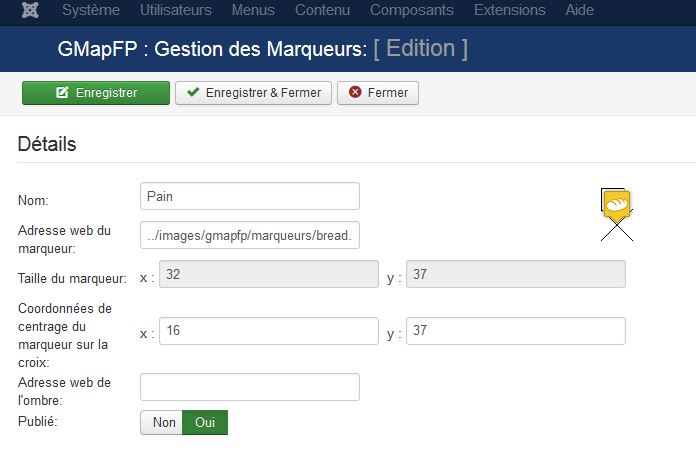Image resolution: width=696 pixels, height=460 pixels.
Task: Click the green checkmark icon
Action: [x=193, y=92]
